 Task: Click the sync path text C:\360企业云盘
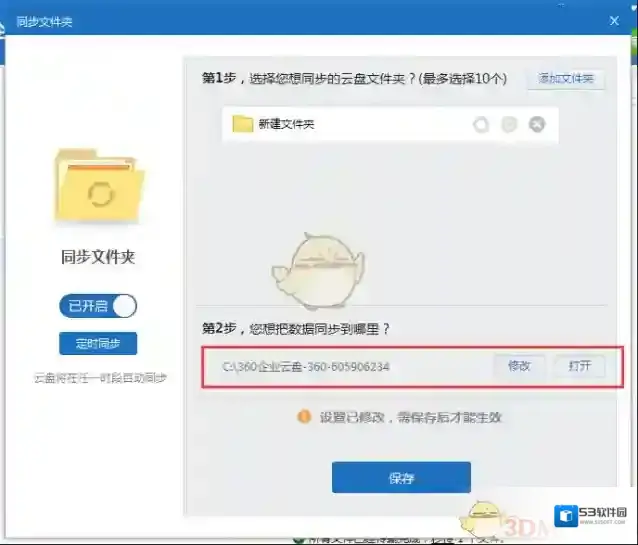tap(306, 367)
